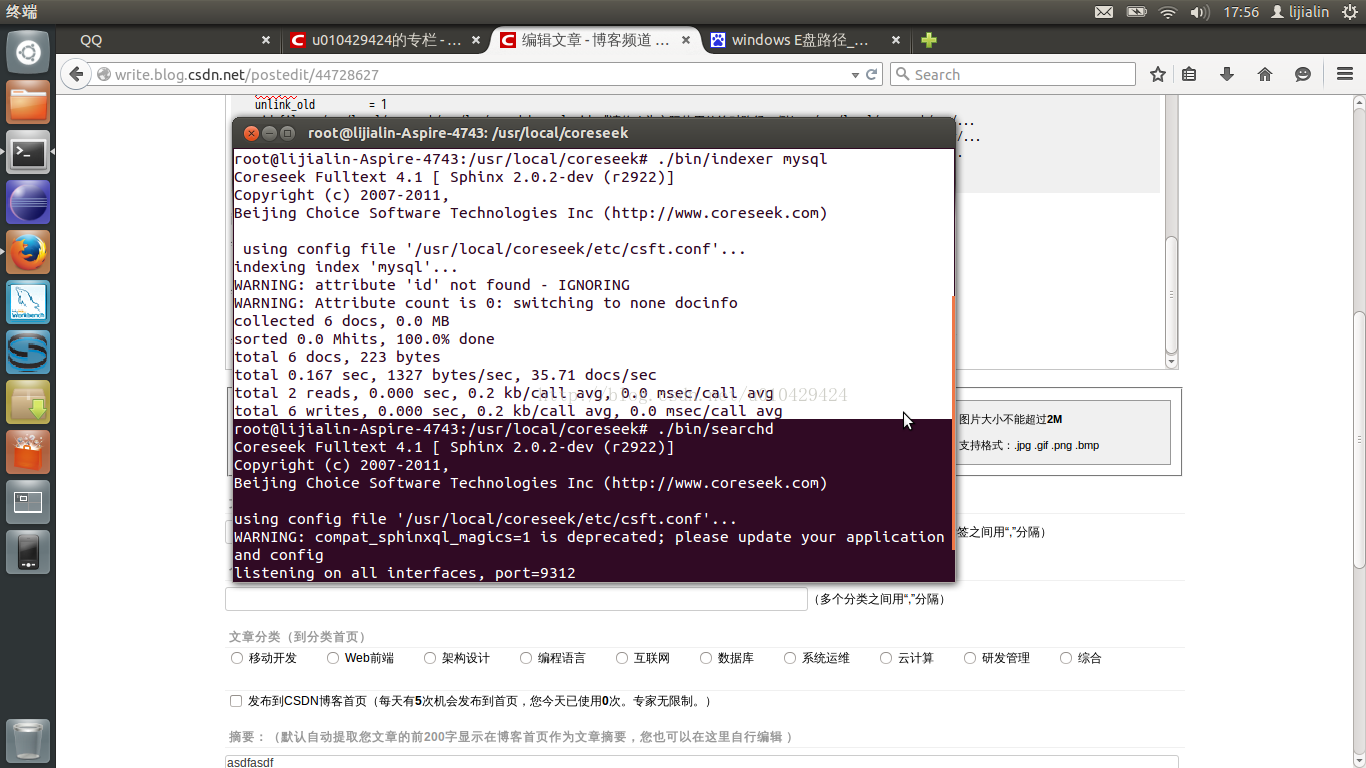Click the terminal window title bar
The height and width of the screenshot is (768, 1366).
coord(594,132)
